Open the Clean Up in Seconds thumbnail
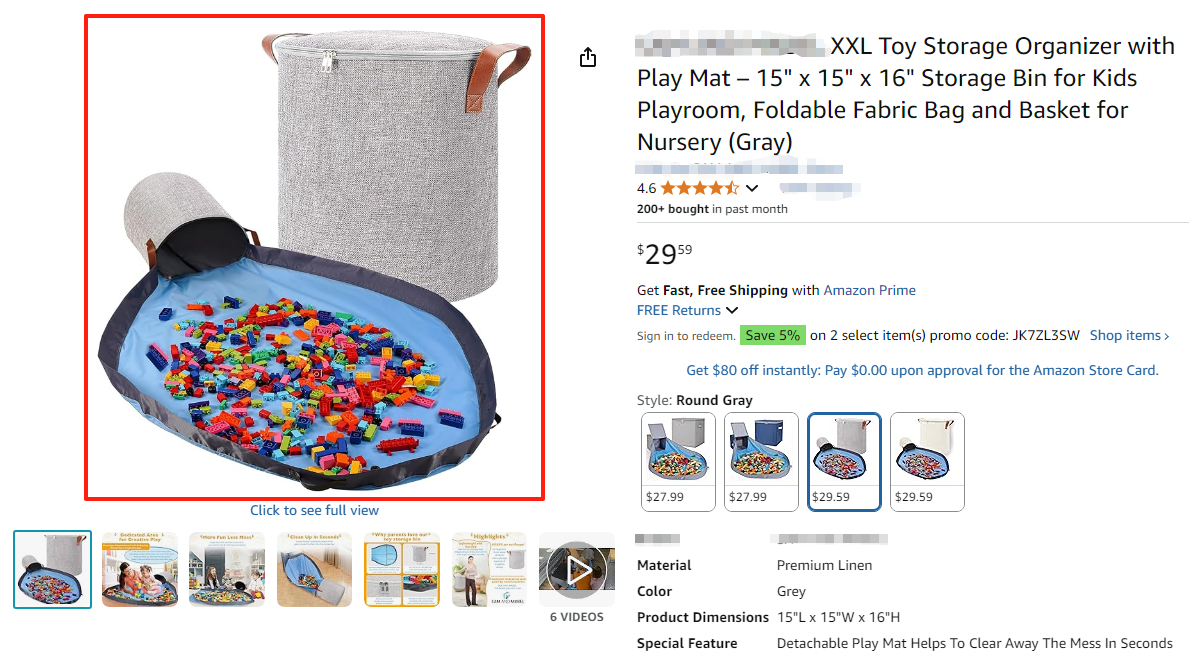 pyautogui.click(x=314, y=569)
